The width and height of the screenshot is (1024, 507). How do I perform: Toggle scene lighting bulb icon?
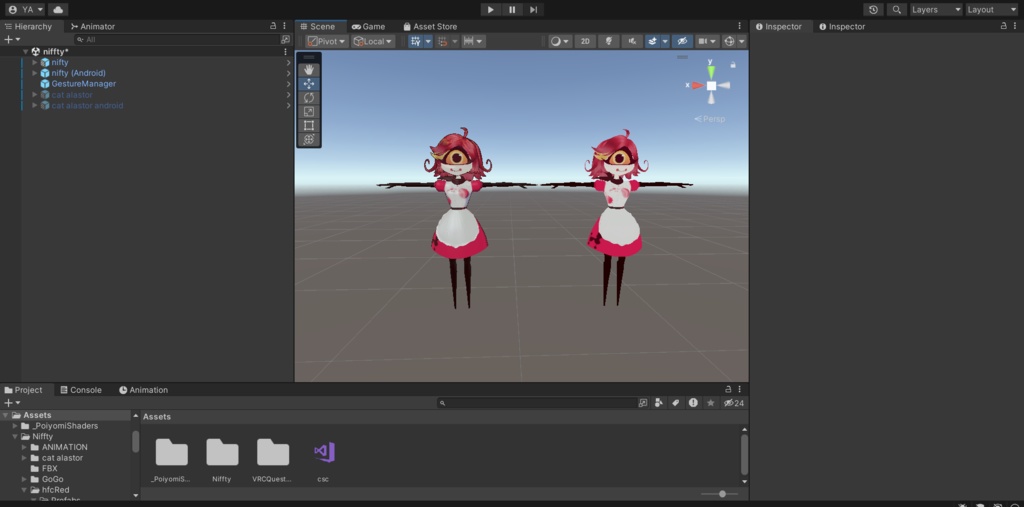(609, 41)
